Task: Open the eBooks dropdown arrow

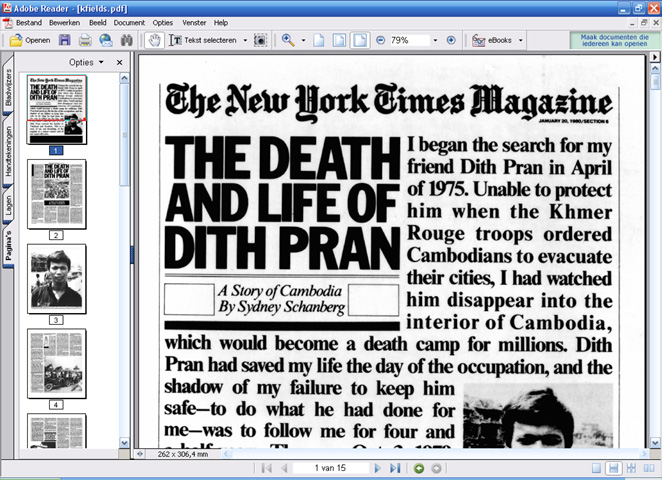Action: [520, 41]
